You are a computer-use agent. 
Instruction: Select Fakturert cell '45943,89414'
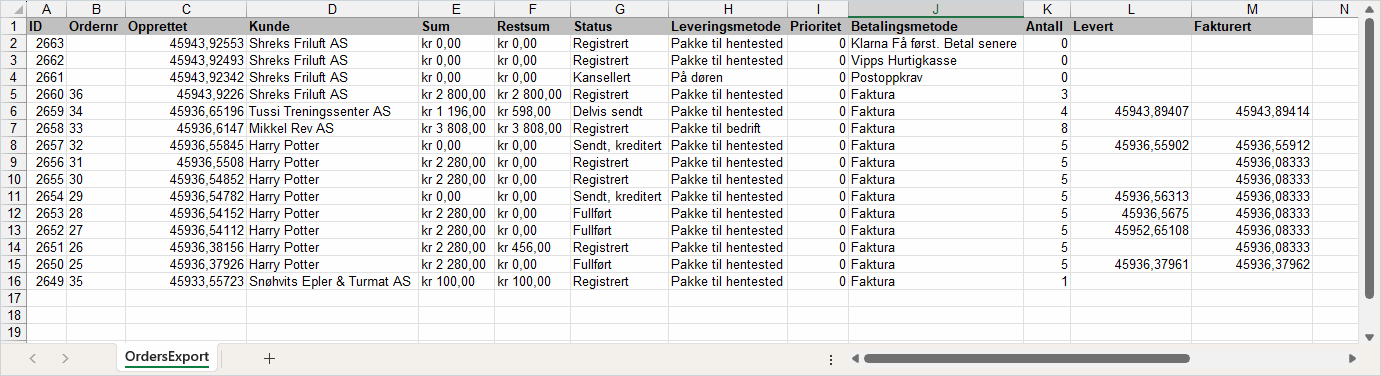coord(1252,111)
